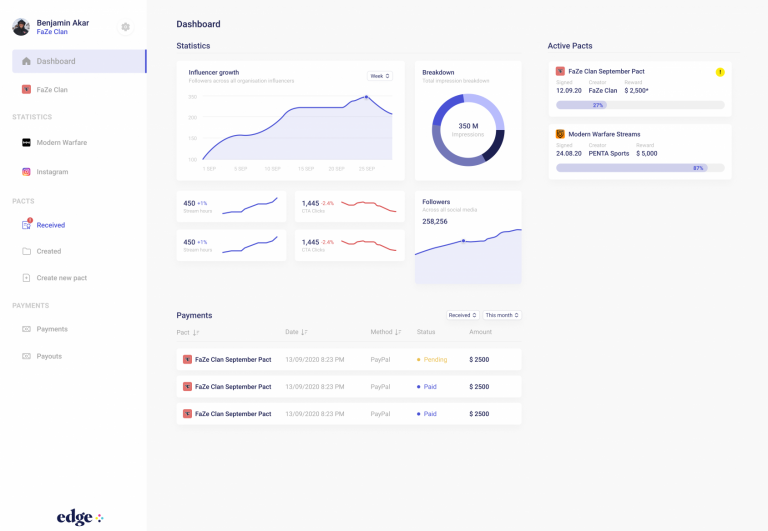The width and height of the screenshot is (768, 531).
Task: Go to Payments page in the sidebar
Action: pyautogui.click(x=52, y=329)
